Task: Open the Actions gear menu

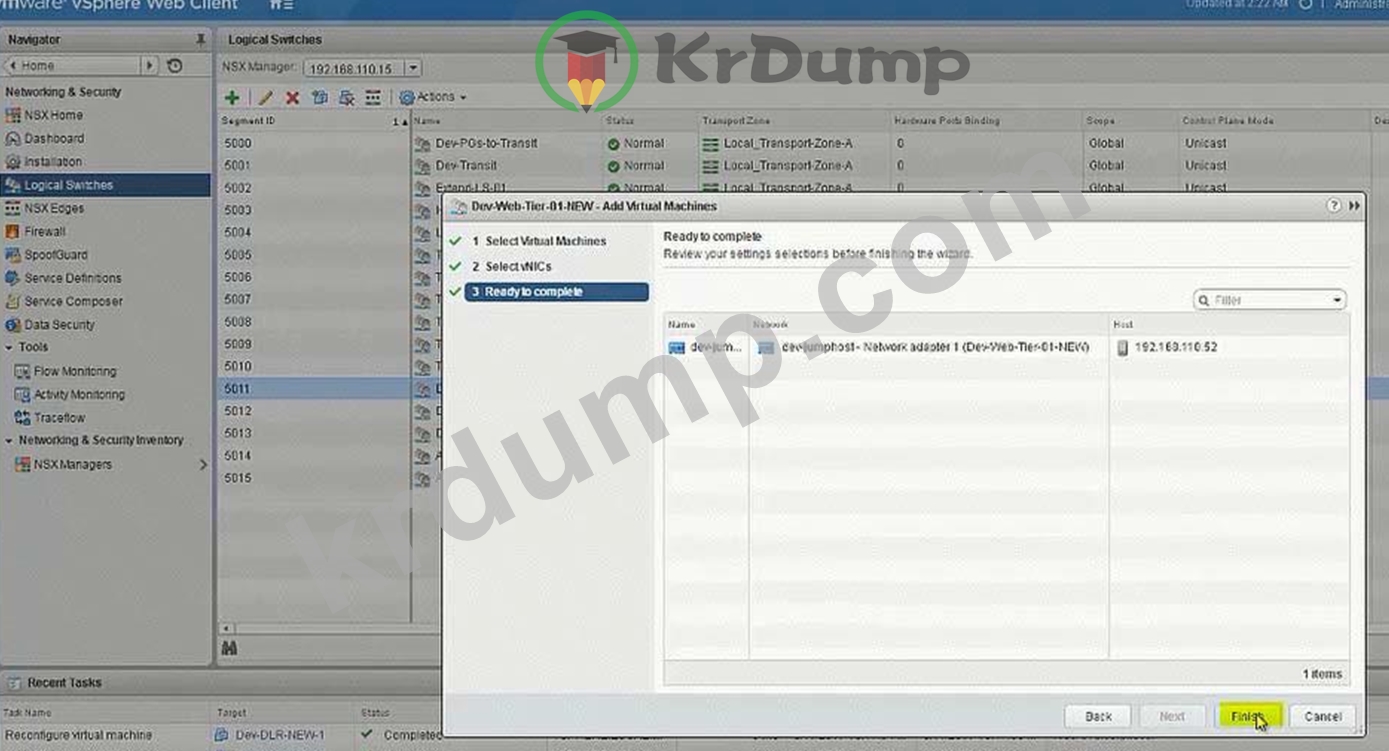Action: [x=433, y=97]
